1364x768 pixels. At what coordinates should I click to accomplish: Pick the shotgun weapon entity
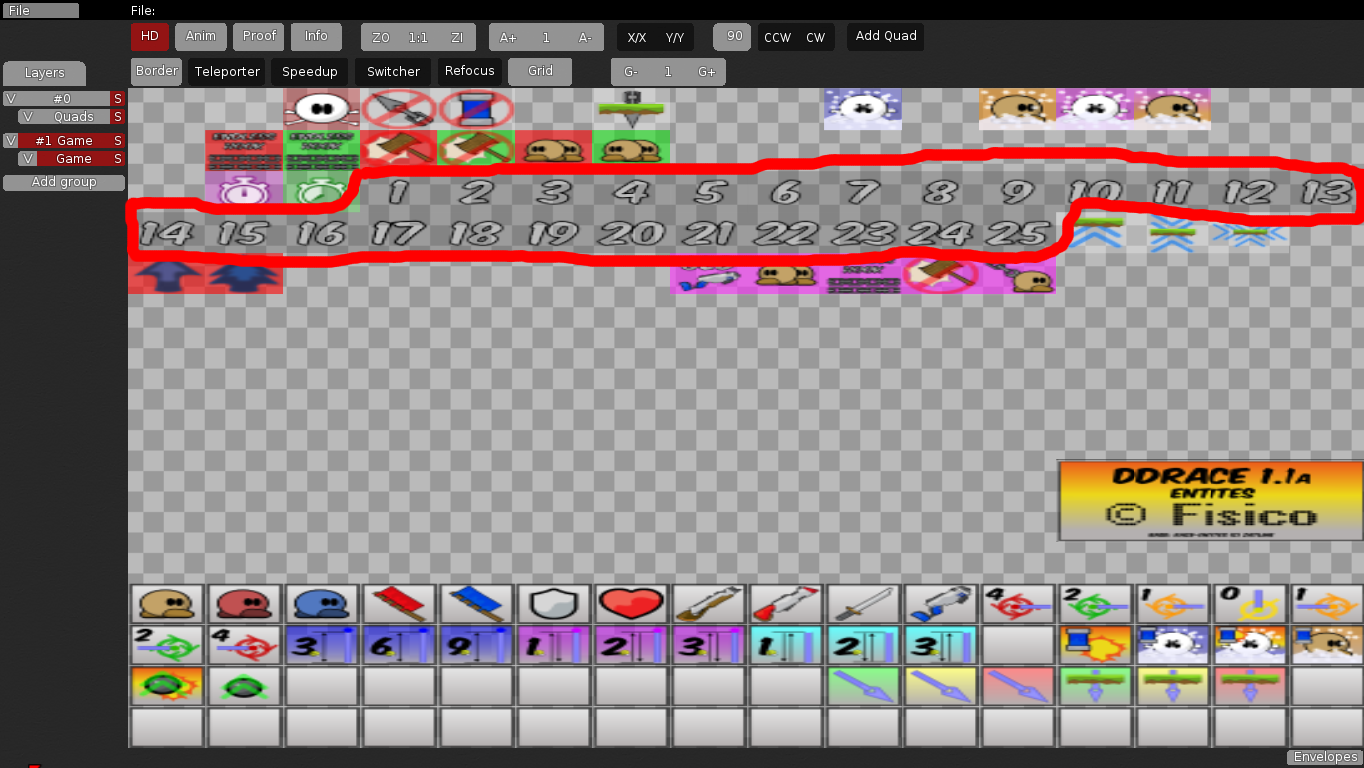tap(709, 604)
